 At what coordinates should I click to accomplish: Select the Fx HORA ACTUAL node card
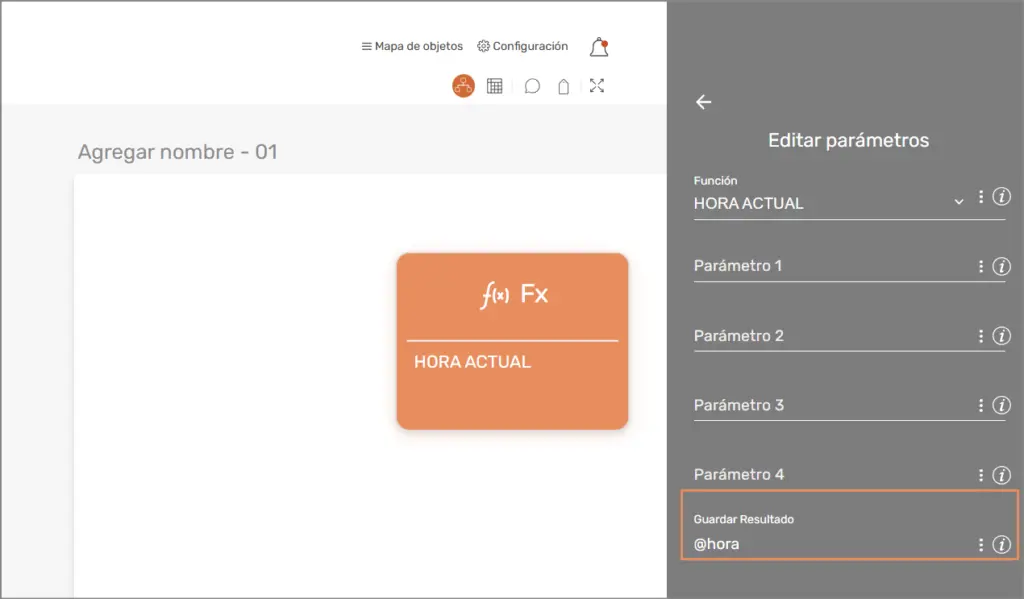tap(512, 341)
